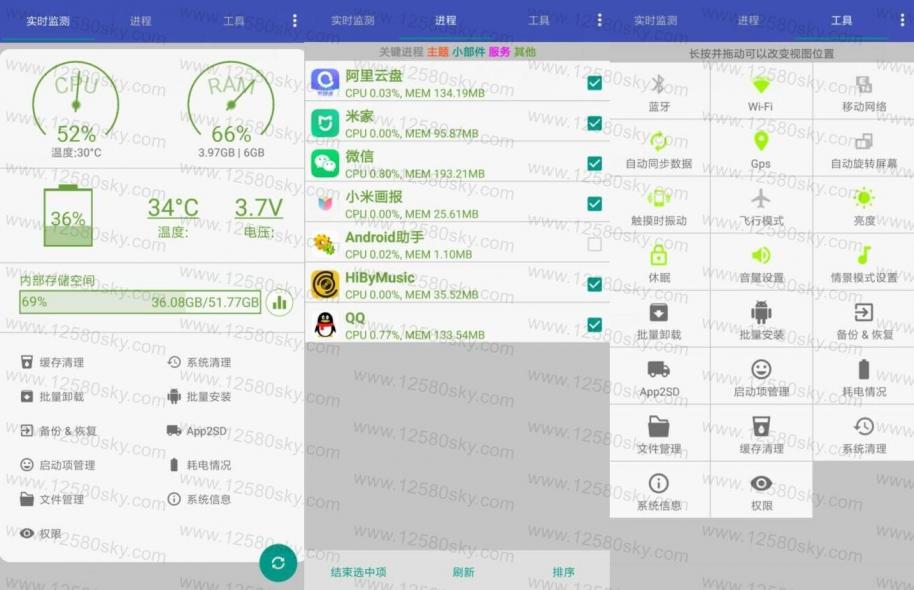Tap the 69% storage progress bar
The height and width of the screenshot is (590, 914).
[140, 303]
